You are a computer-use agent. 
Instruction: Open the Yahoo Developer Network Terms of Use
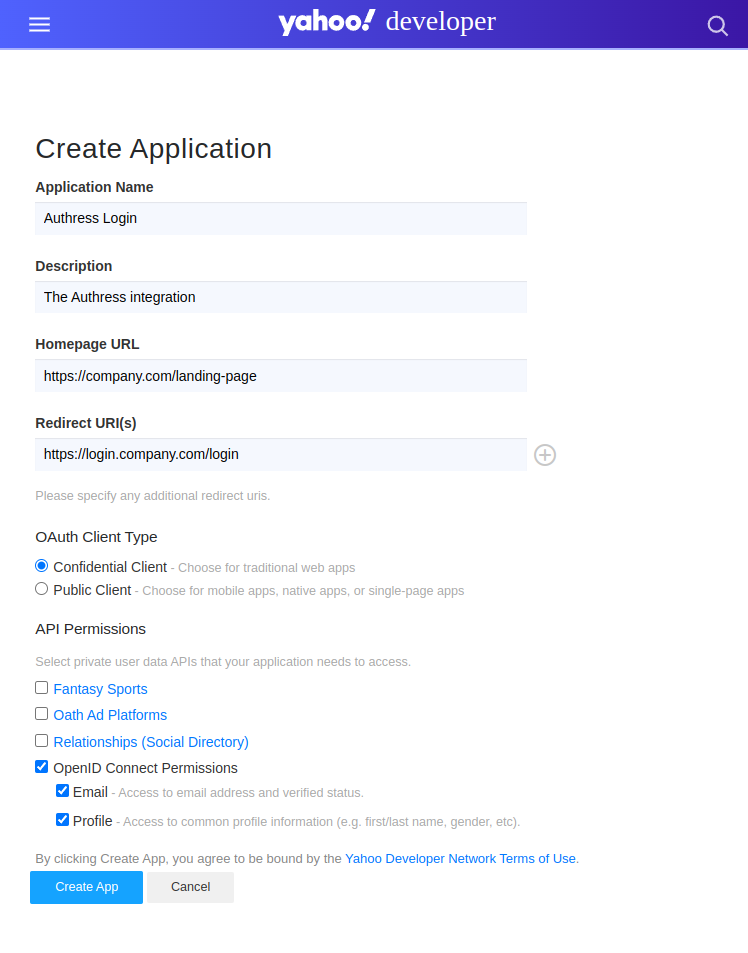click(x=460, y=858)
